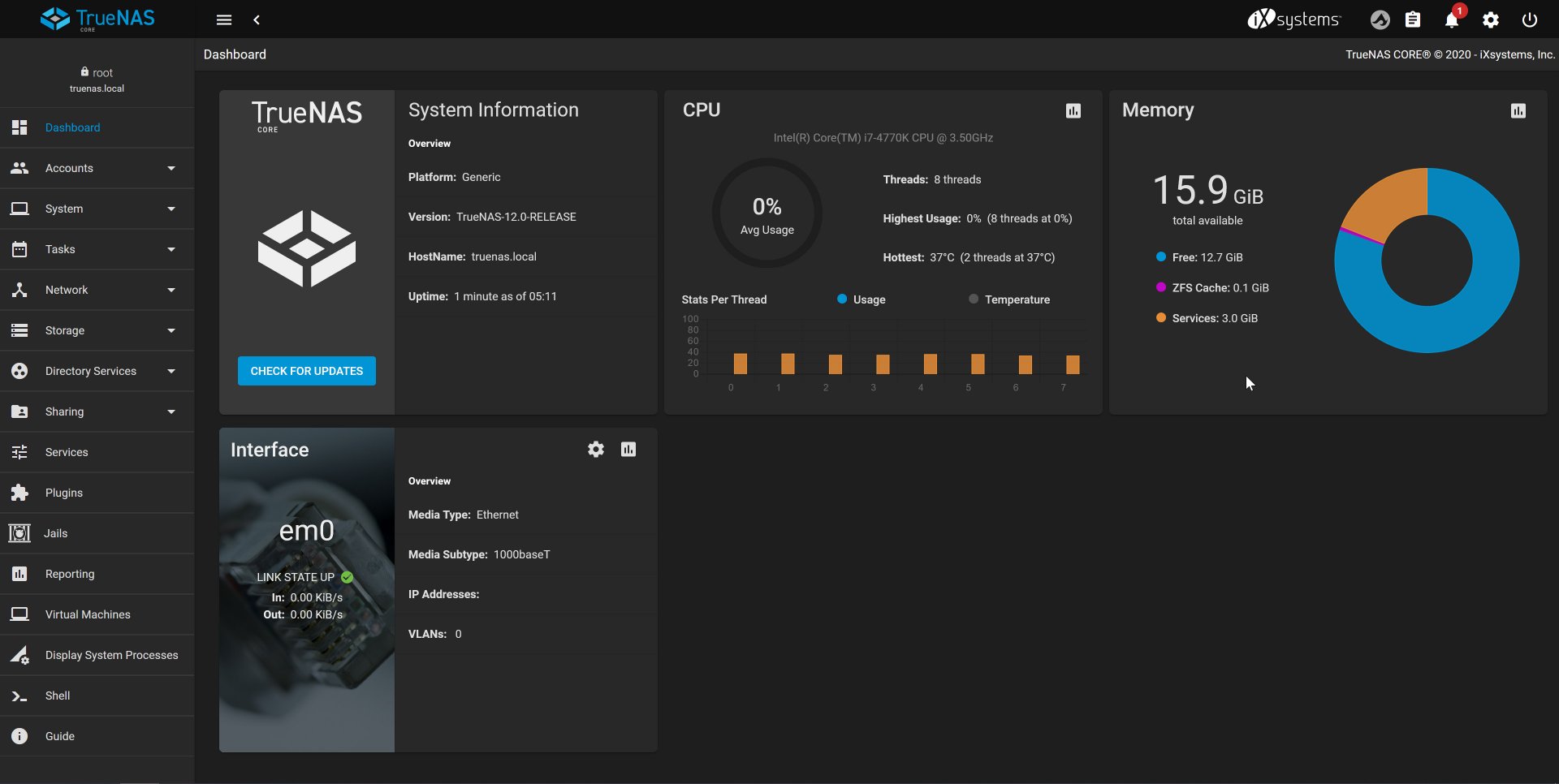
Task: Click the Directory Services icon
Action: click(x=19, y=371)
